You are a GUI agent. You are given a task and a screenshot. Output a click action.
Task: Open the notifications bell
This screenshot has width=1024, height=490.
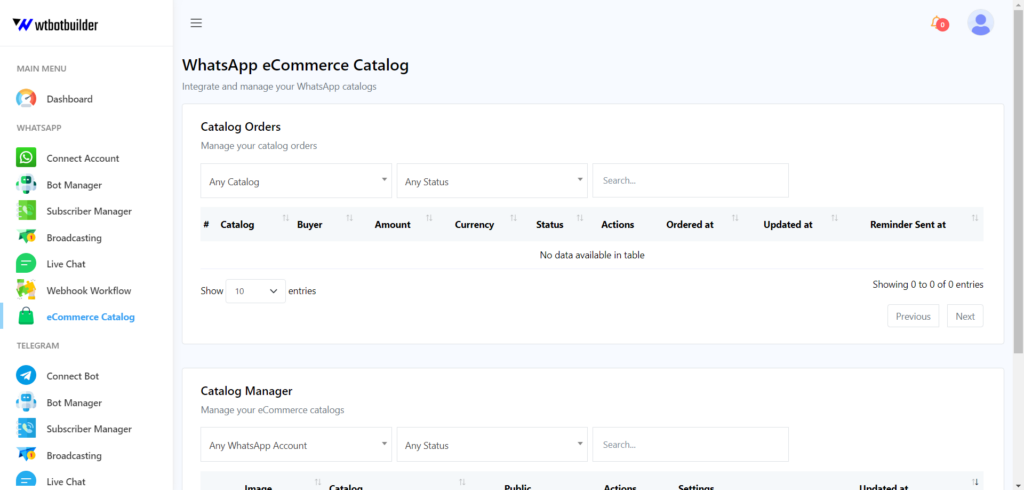pyautogui.click(x=939, y=24)
